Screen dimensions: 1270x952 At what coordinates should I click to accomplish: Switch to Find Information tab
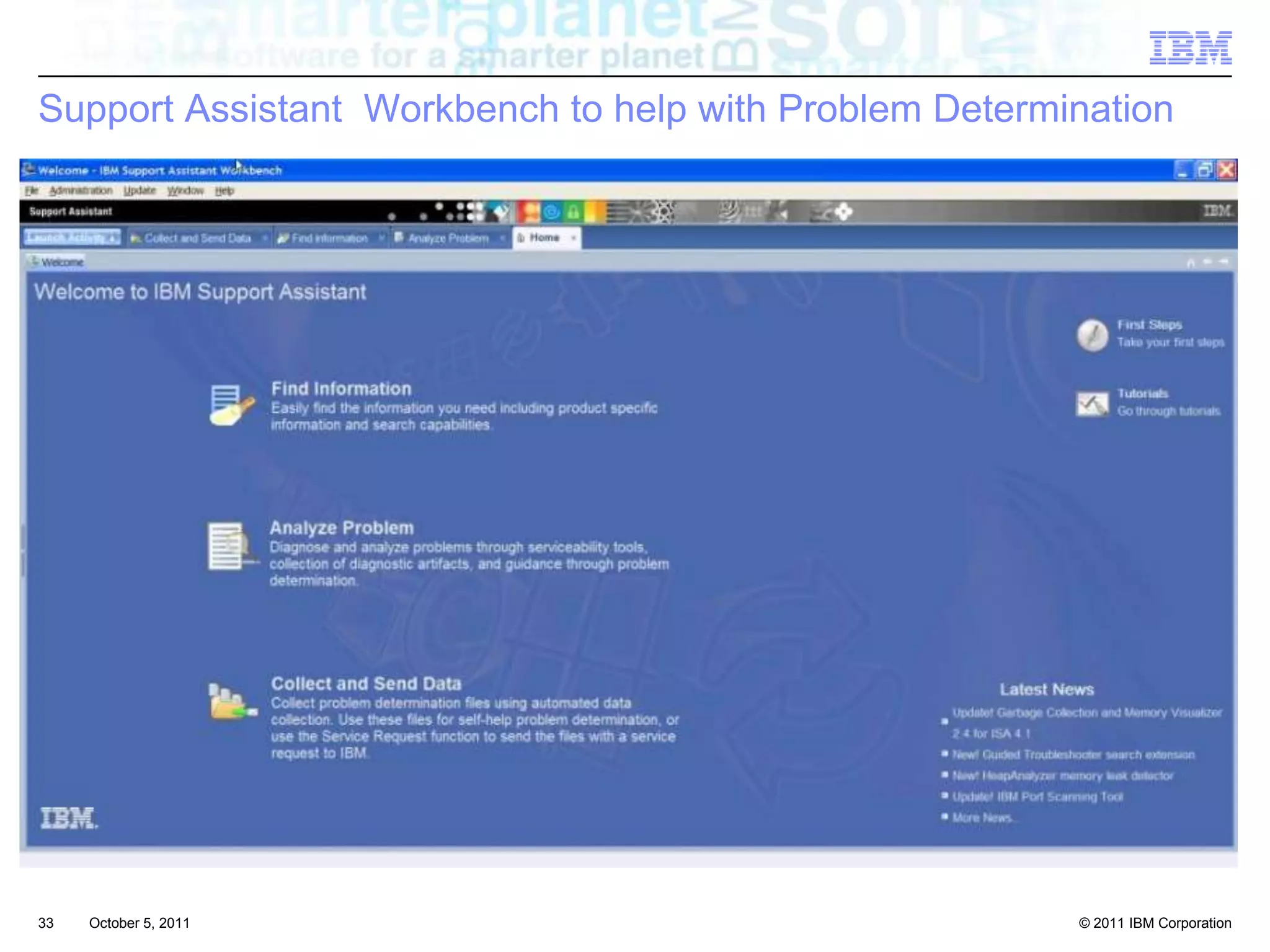(329, 238)
